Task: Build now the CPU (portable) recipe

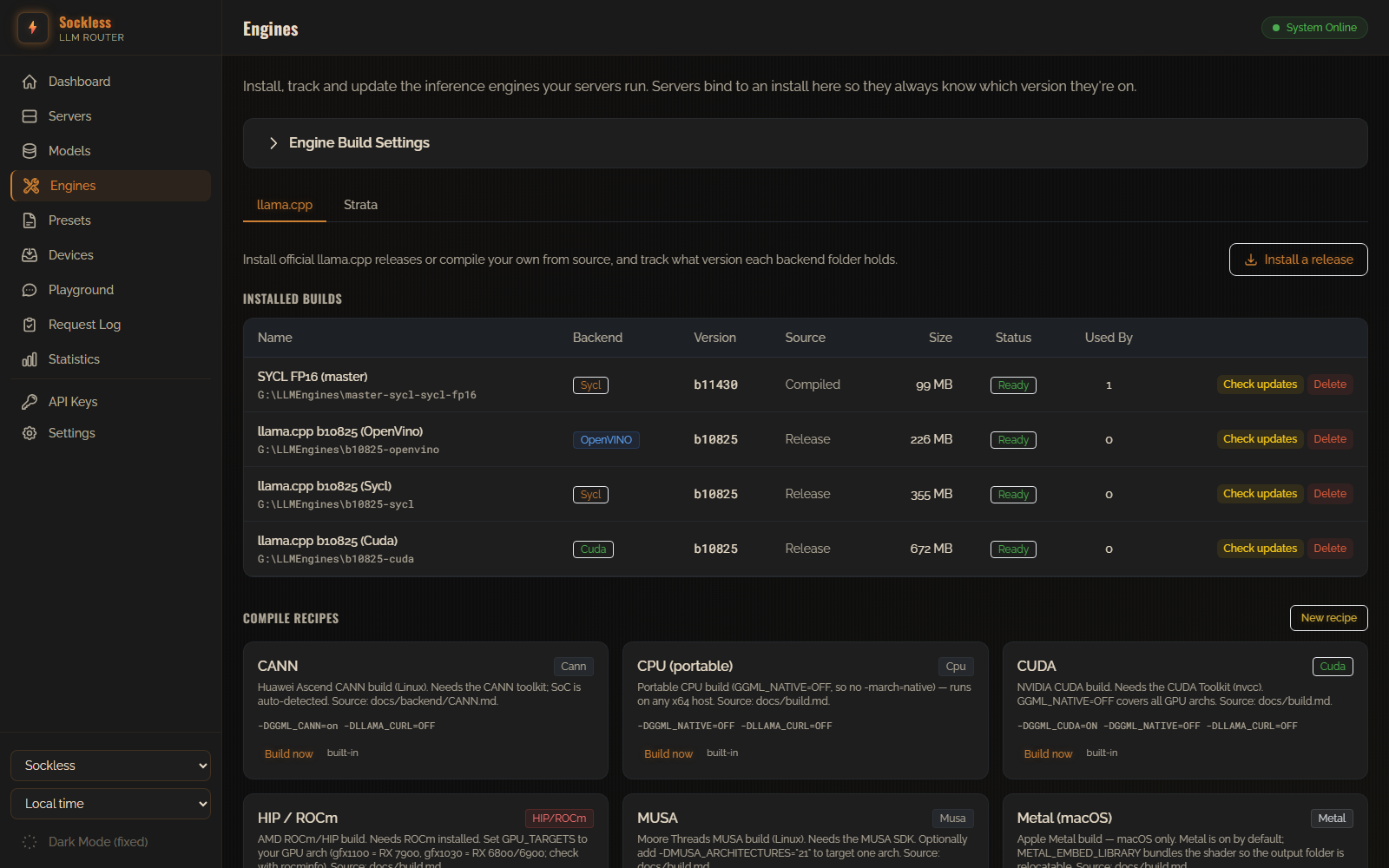Action: (x=668, y=753)
